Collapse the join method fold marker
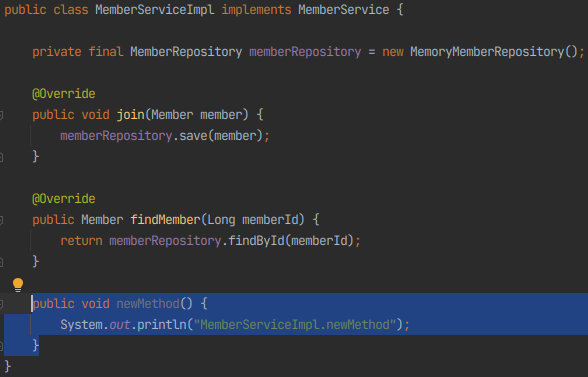 1,115
